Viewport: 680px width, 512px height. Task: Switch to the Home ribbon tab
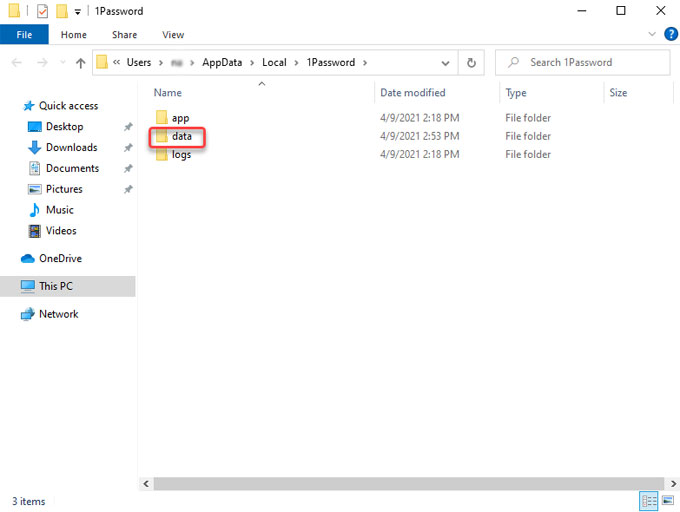tap(73, 35)
